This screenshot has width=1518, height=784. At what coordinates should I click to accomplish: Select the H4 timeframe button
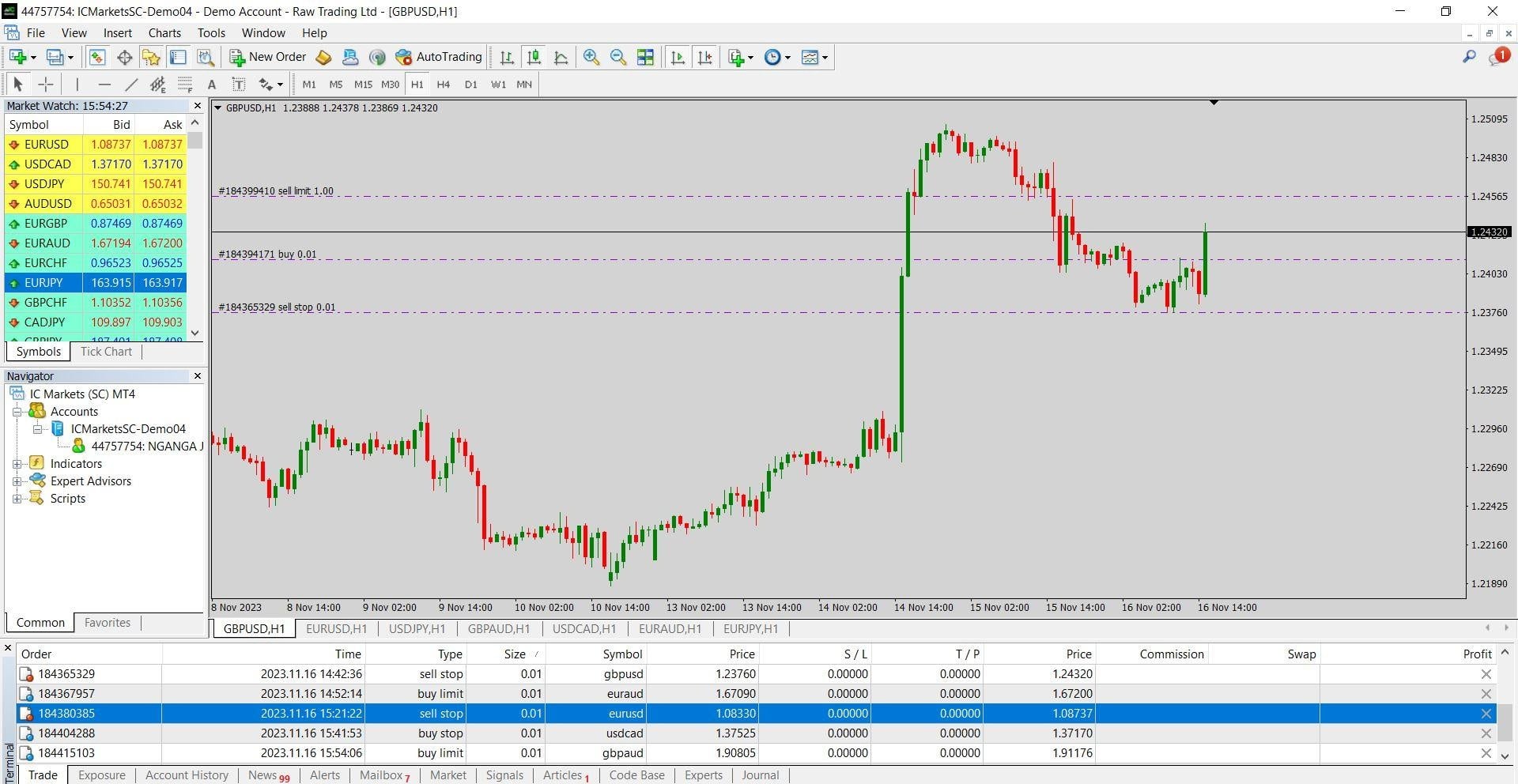[x=443, y=85]
